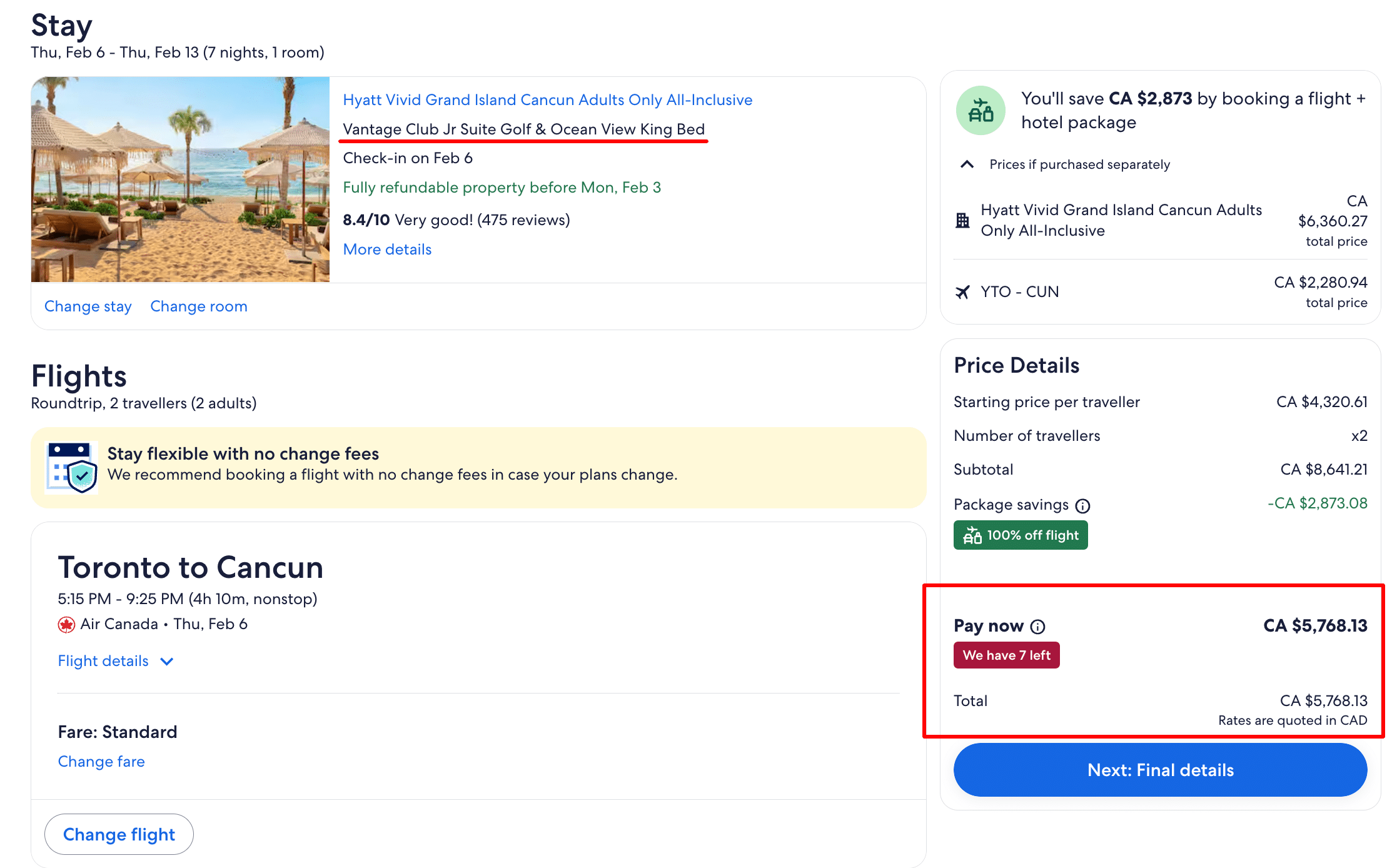1397x868 pixels.
Task: Click the calendar shield no change fees icon
Action: coord(72,467)
